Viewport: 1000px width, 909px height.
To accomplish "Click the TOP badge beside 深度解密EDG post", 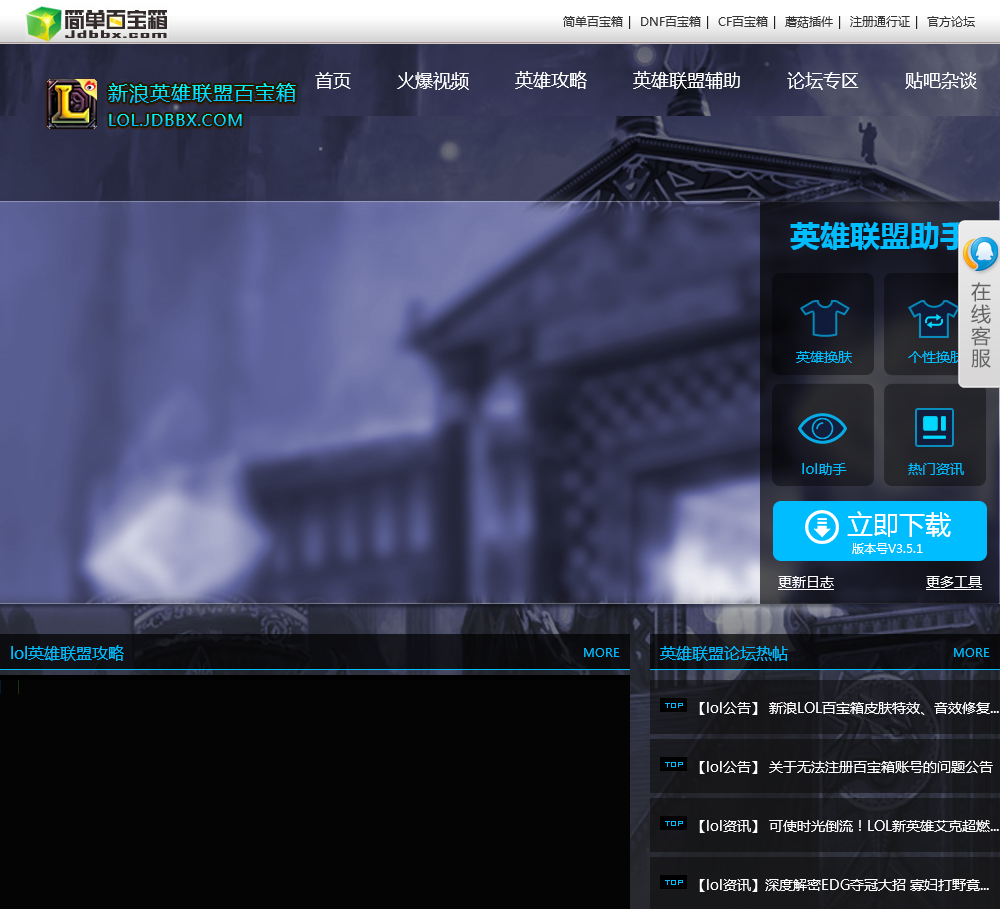I will 673,883.
